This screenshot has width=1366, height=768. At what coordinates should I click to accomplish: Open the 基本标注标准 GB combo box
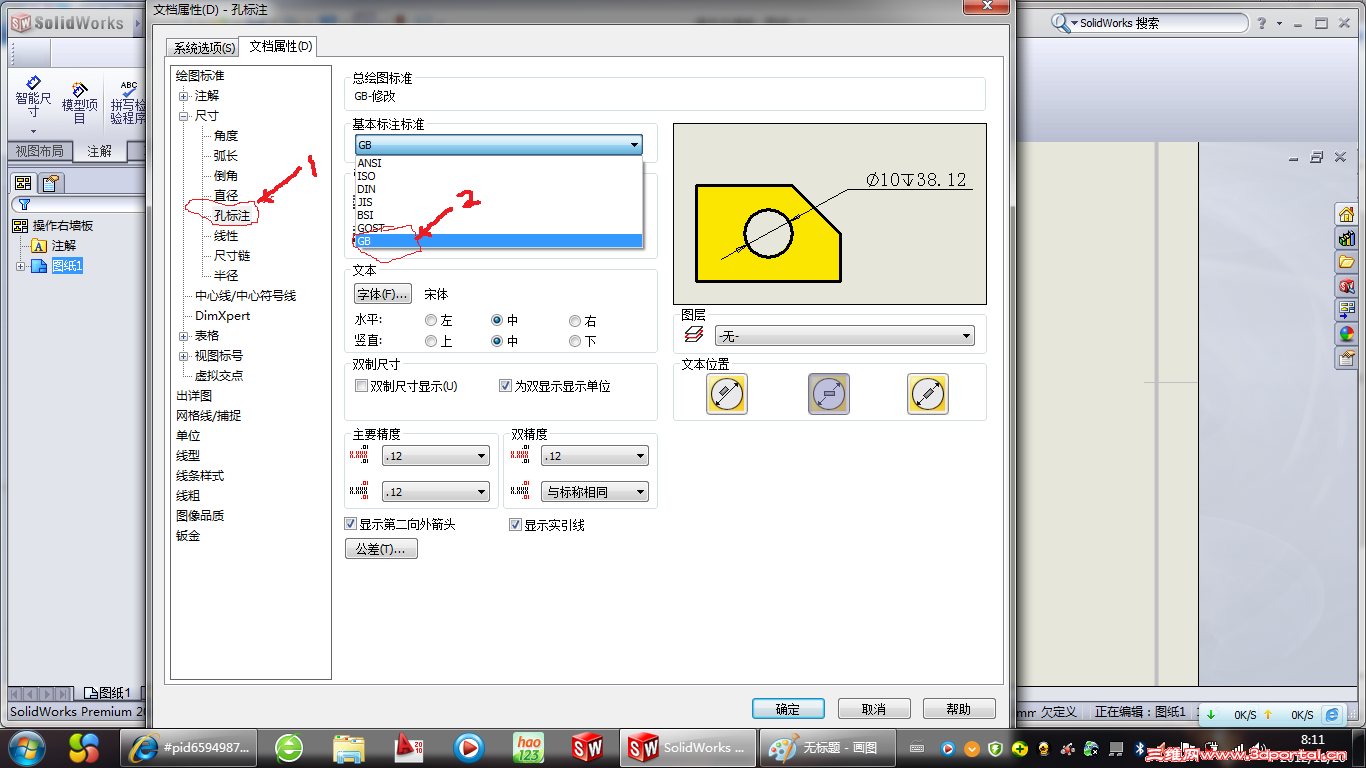499,146
